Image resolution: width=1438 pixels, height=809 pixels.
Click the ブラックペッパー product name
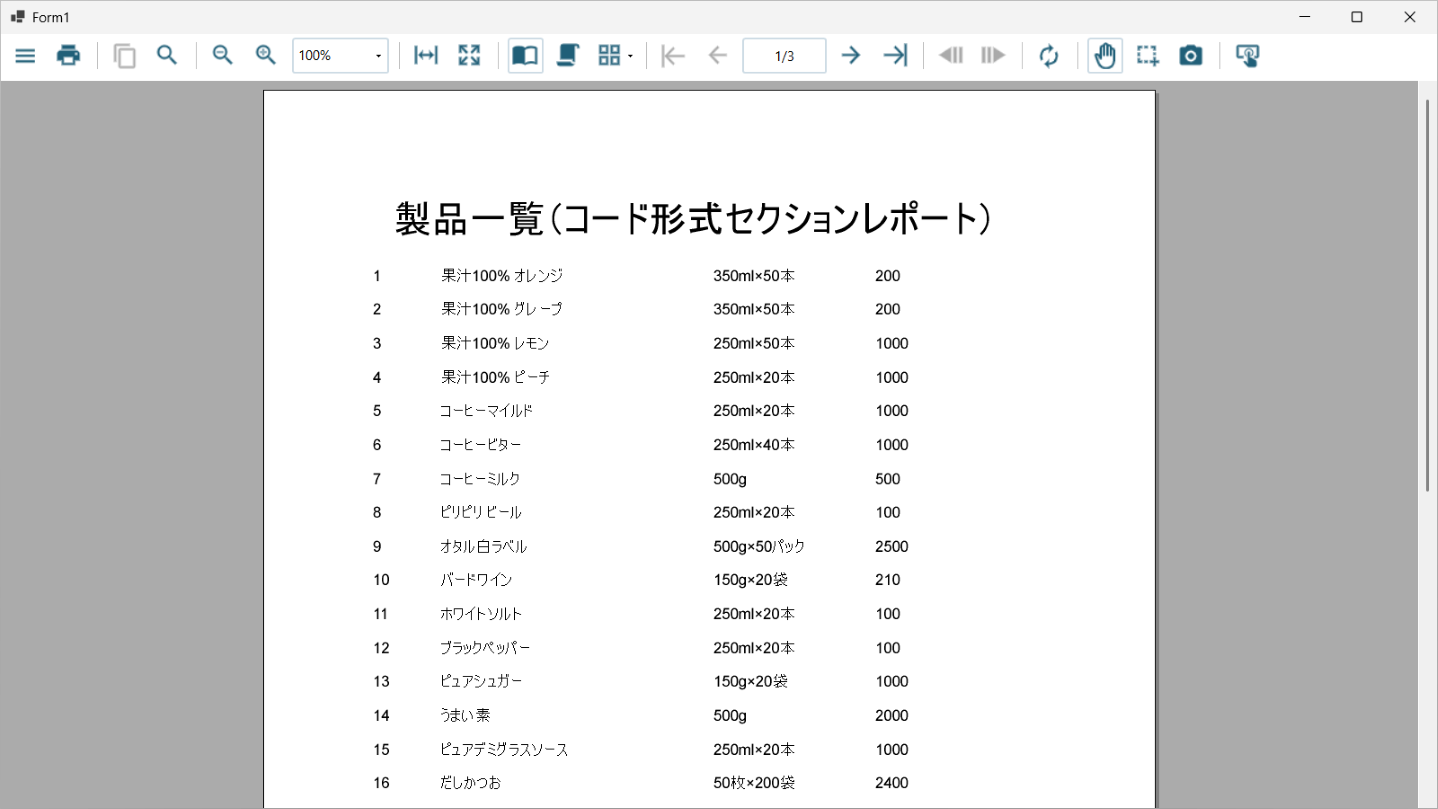(x=485, y=648)
